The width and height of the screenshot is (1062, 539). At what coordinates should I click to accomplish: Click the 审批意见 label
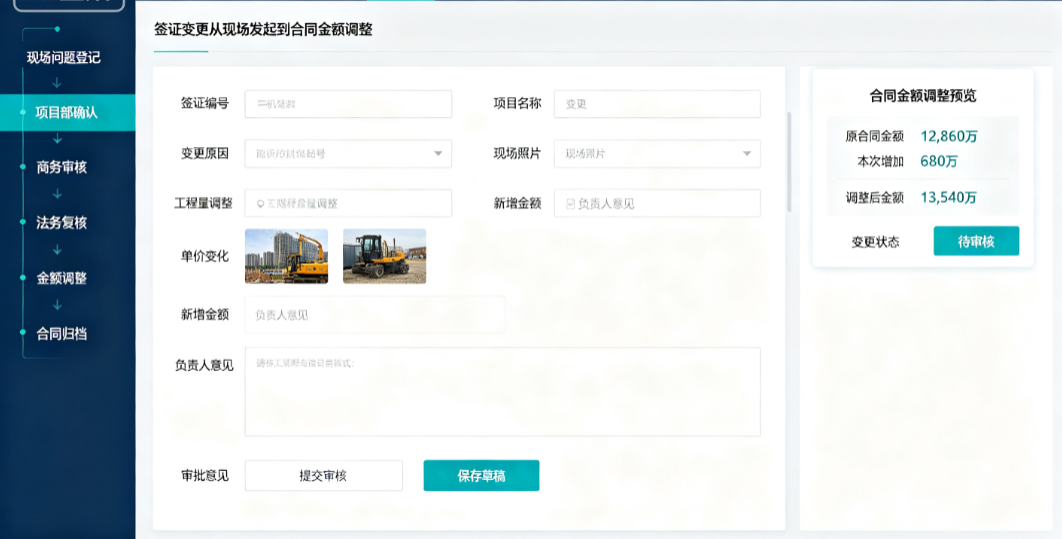205,476
